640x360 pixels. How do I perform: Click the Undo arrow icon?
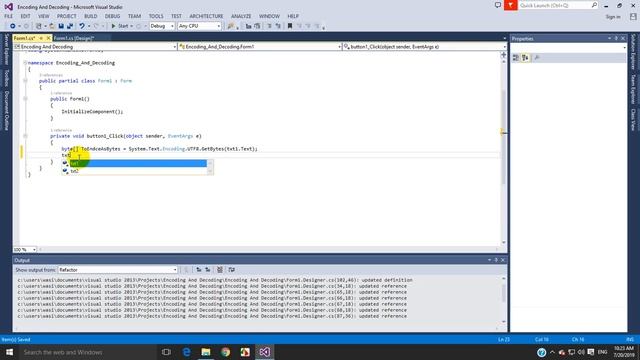82,26
